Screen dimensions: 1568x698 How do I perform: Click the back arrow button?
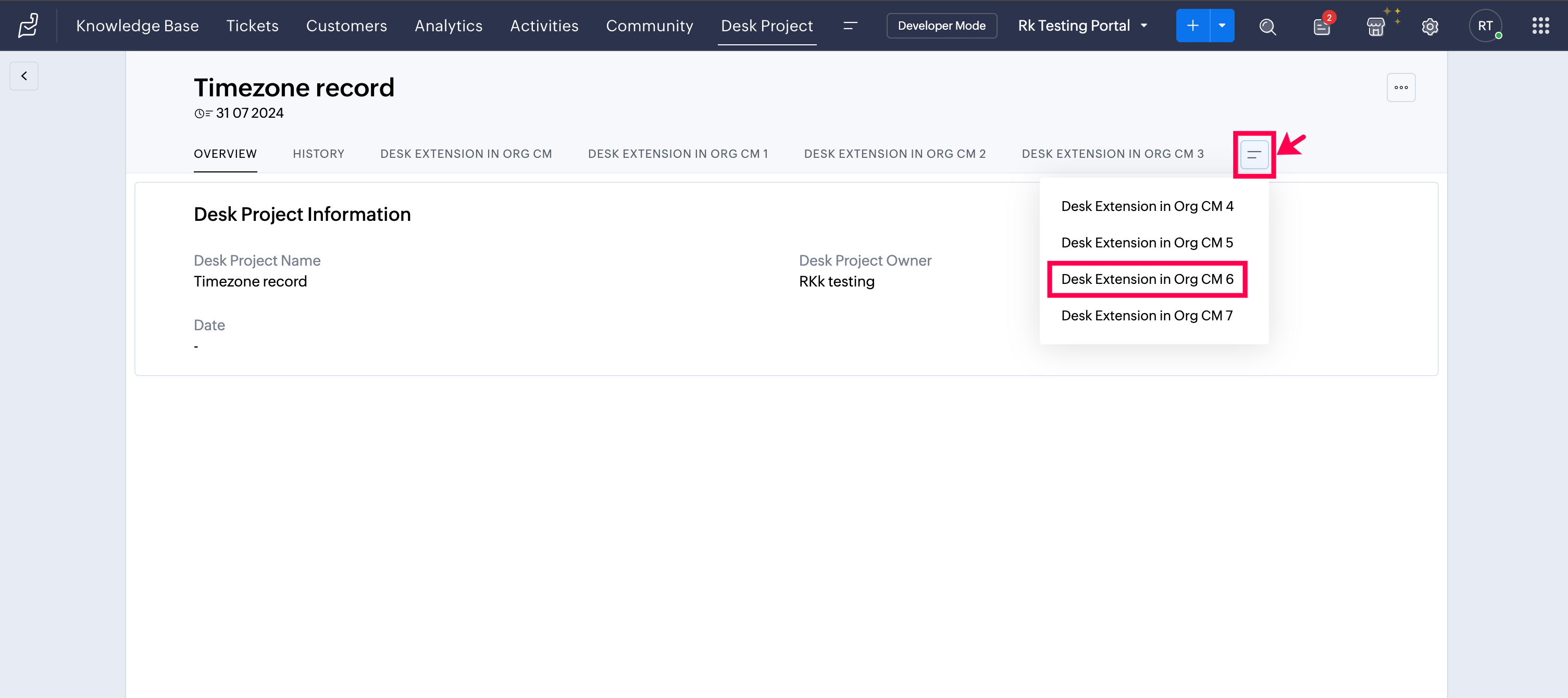coord(24,76)
